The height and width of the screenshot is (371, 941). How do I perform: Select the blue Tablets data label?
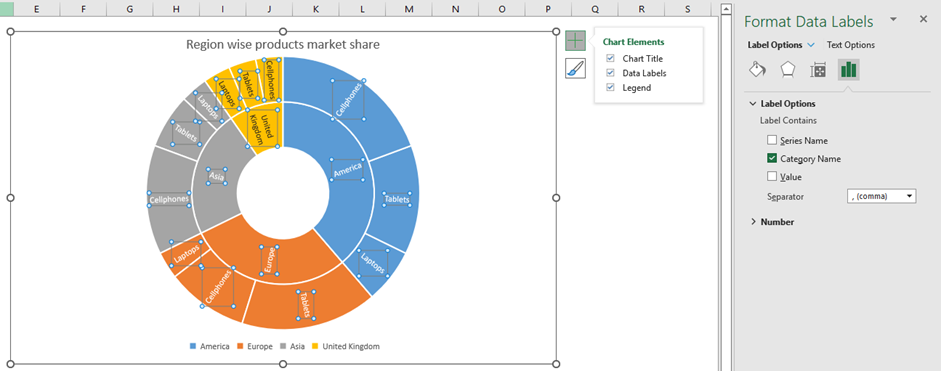coord(397,199)
